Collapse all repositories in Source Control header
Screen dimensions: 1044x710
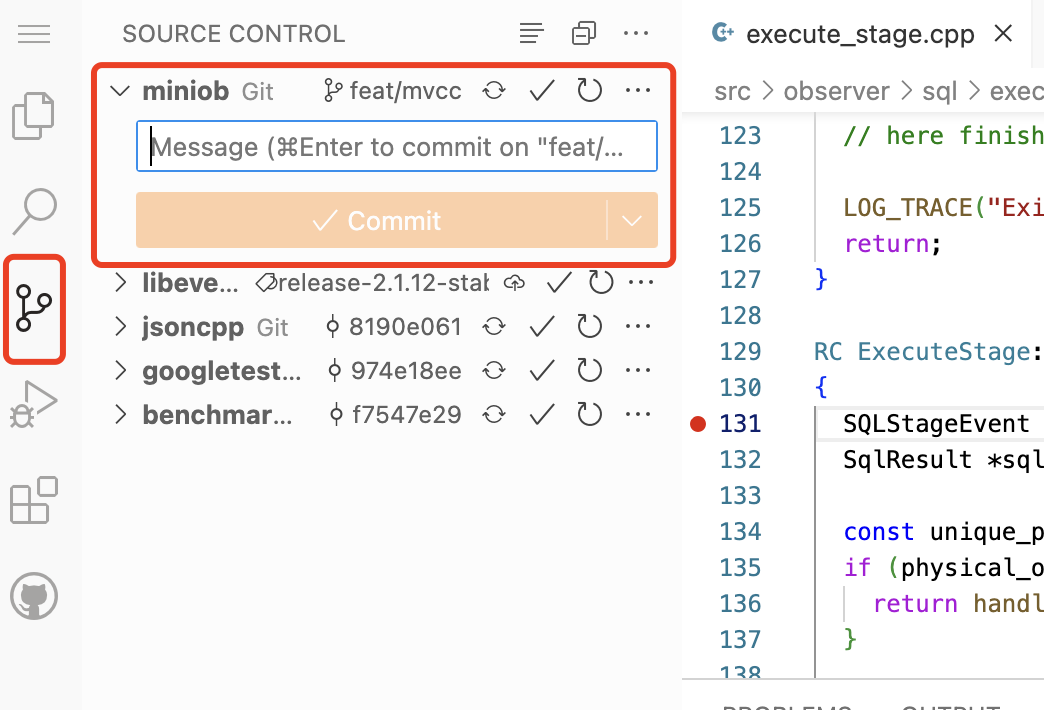click(584, 33)
